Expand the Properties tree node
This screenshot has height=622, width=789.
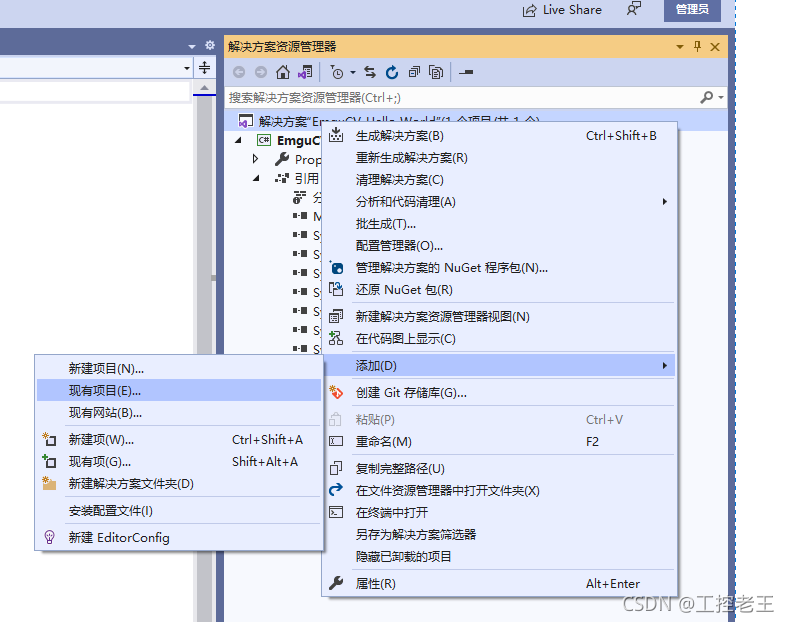pyautogui.click(x=255, y=159)
